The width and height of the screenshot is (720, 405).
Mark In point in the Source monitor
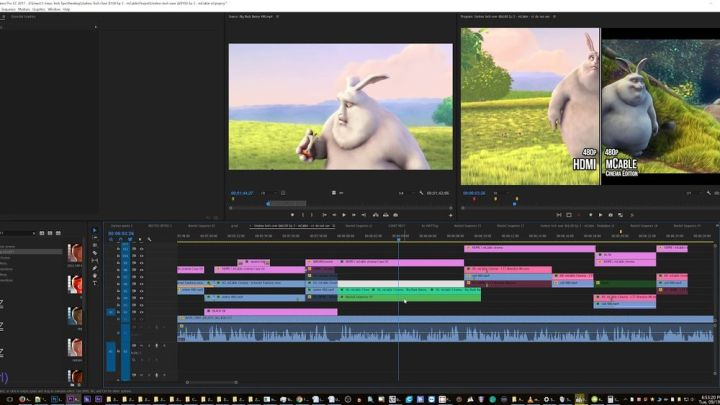(x=303, y=215)
